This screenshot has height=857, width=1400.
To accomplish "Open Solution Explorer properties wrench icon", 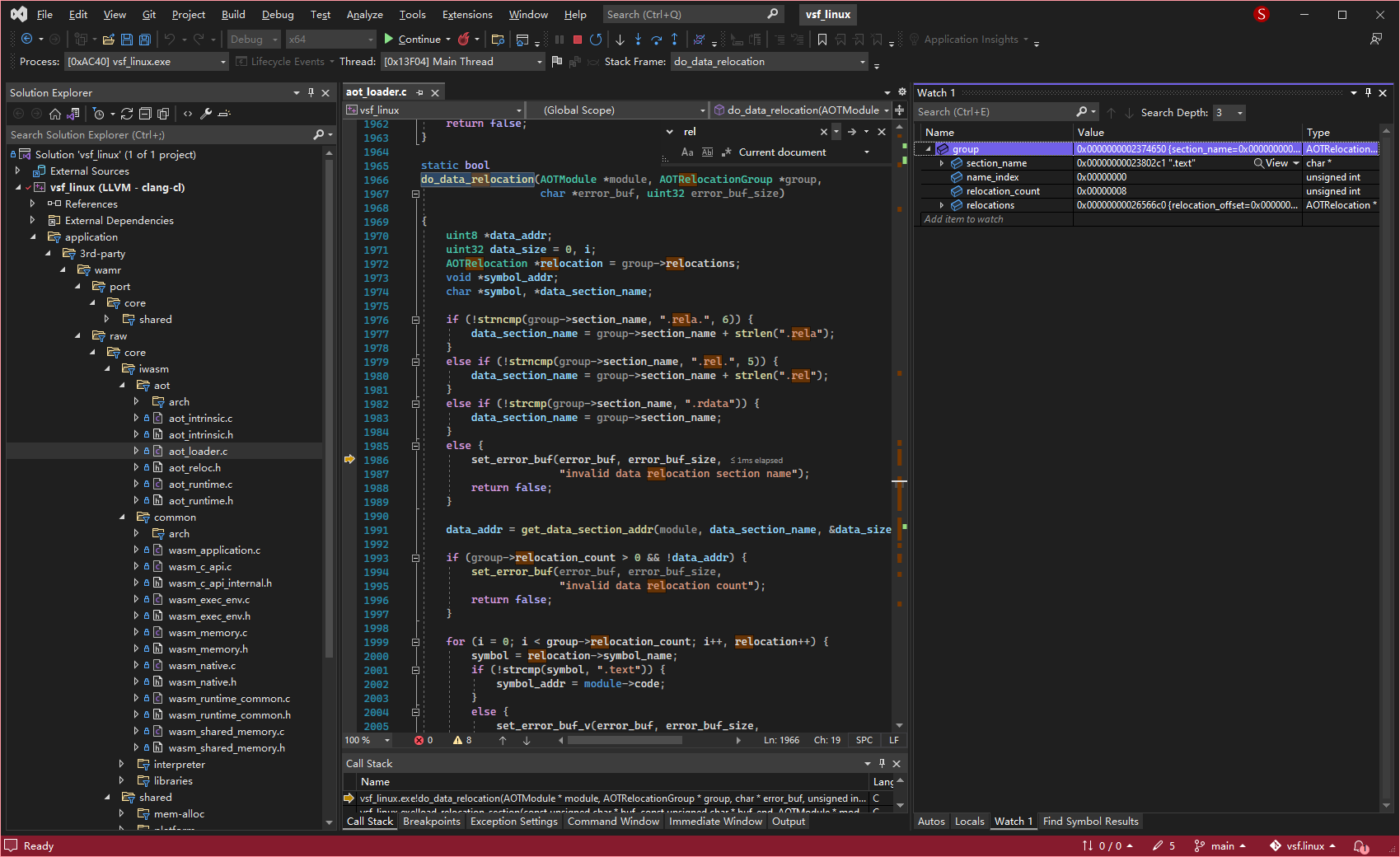I will [206, 114].
